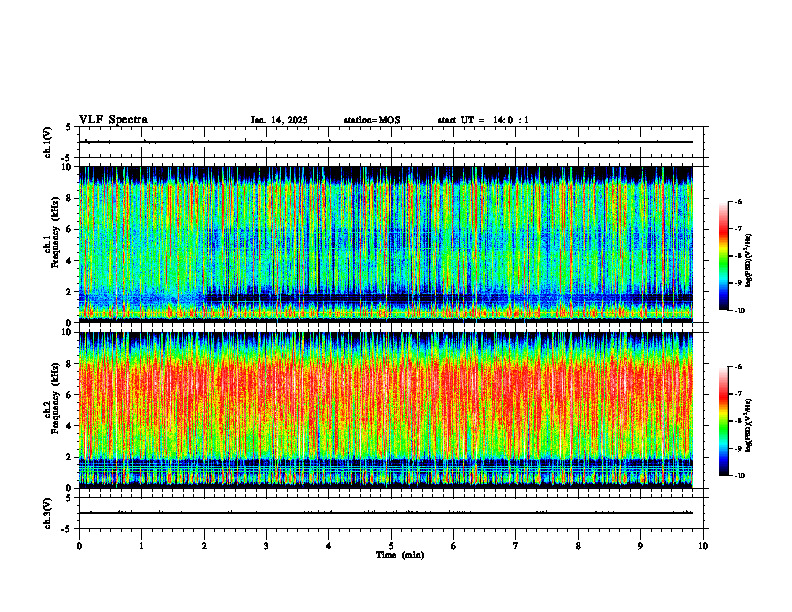This screenshot has width=792, height=612.
Task: Click the time axis tick label "7"
Action: (x=516, y=546)
